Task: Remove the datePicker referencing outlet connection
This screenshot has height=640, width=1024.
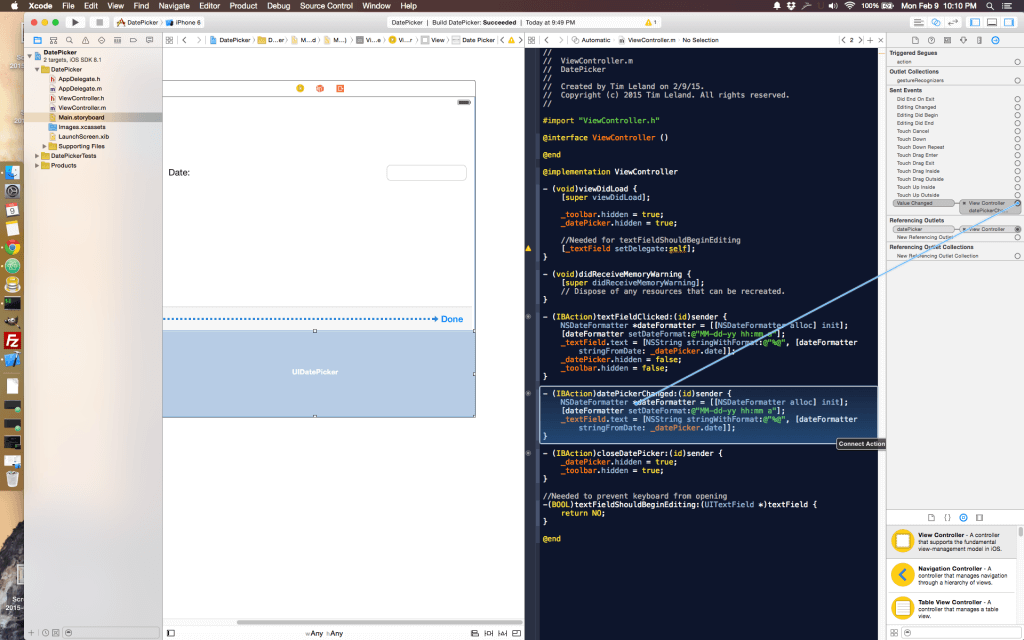Action: [965, 229]
